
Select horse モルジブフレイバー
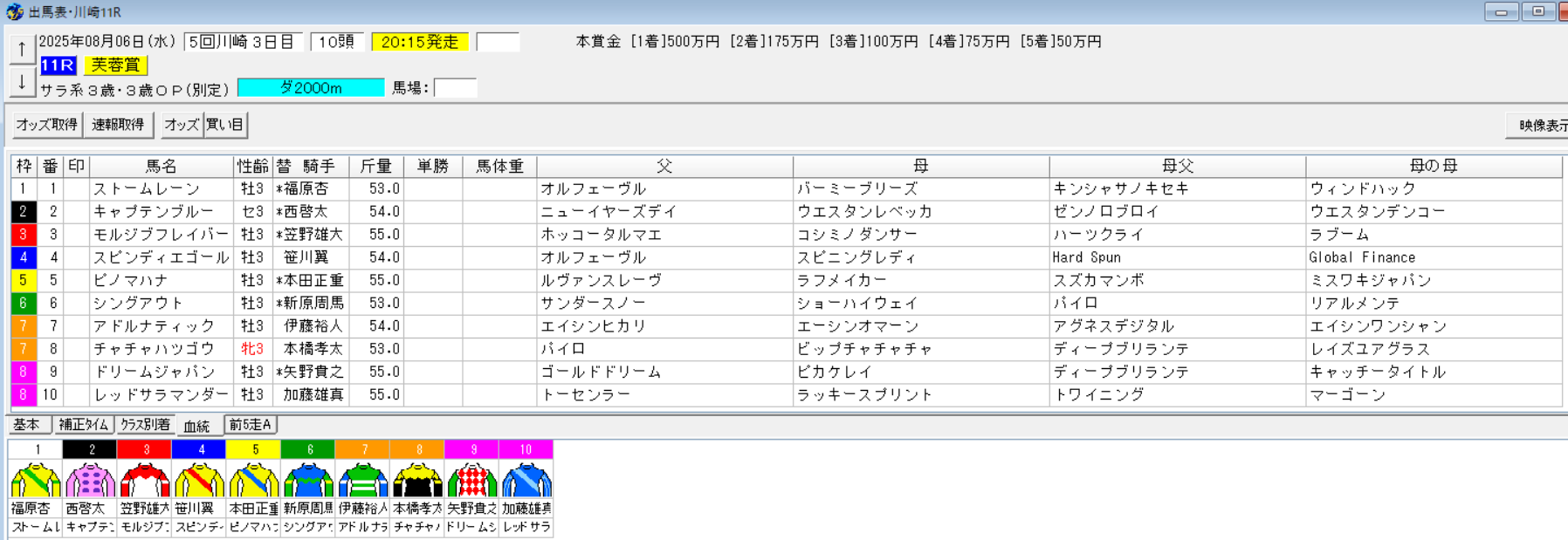click(x=161, y=235)
